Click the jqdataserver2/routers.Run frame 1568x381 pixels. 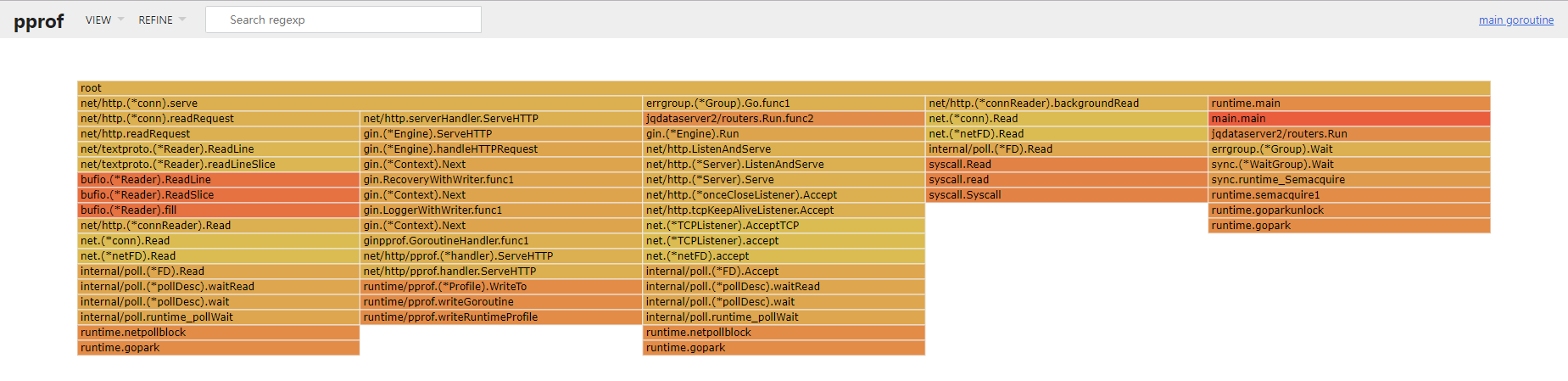[x=1349, y=134]
